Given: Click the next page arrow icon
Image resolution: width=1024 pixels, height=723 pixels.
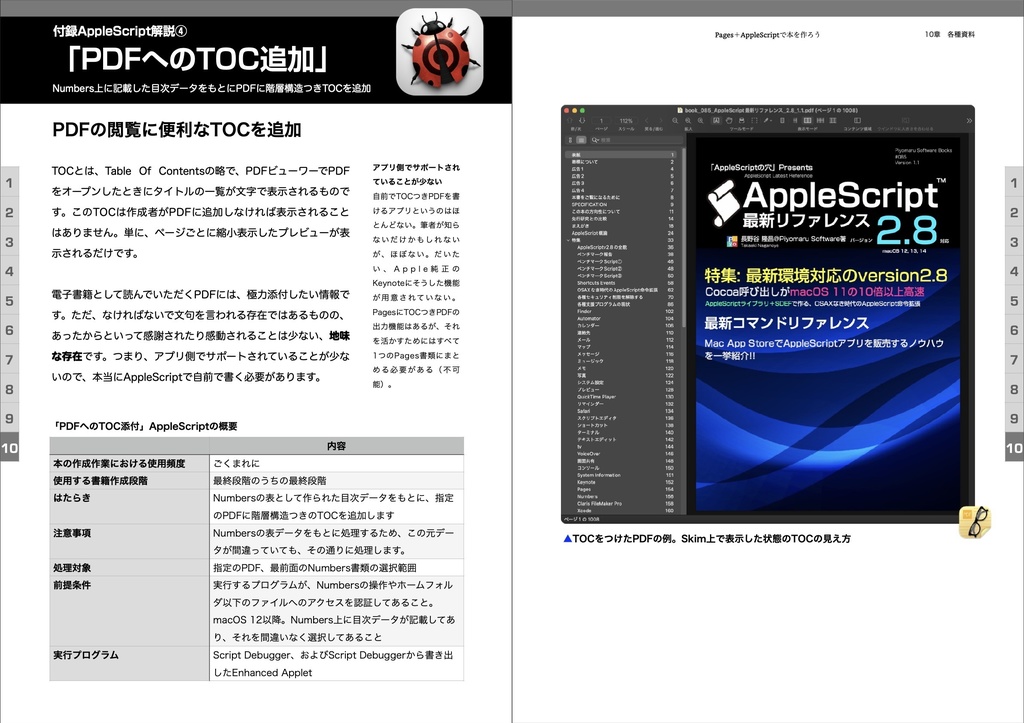Looking at the screenshot, I should pos(582,120).
